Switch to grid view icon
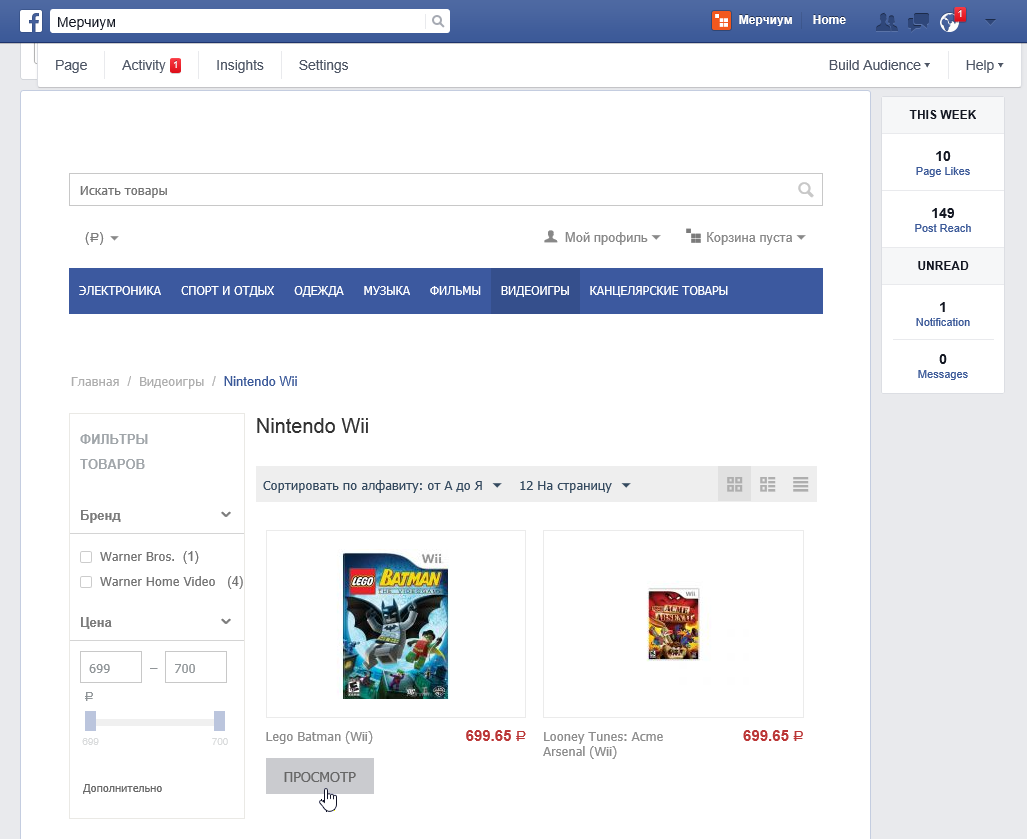Image resolution: width=1027 pixels, height=839 pixels. 734,484
